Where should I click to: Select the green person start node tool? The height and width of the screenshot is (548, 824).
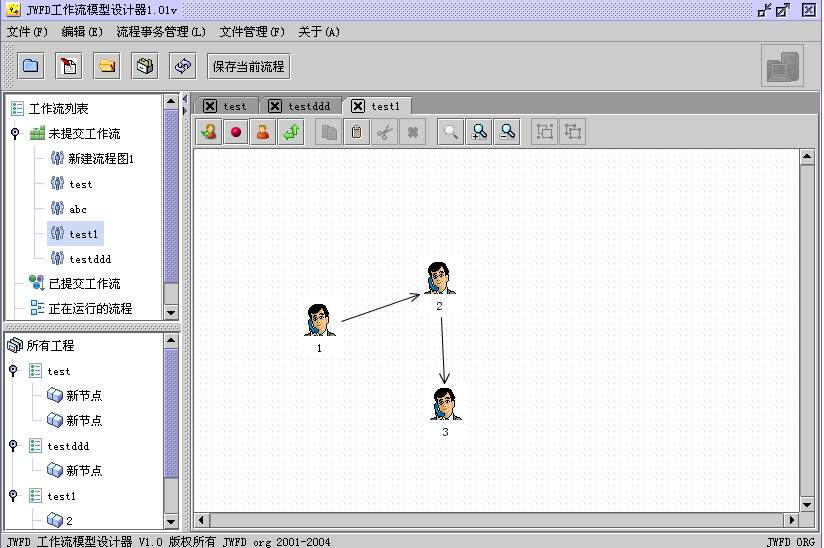coord(209,131)
